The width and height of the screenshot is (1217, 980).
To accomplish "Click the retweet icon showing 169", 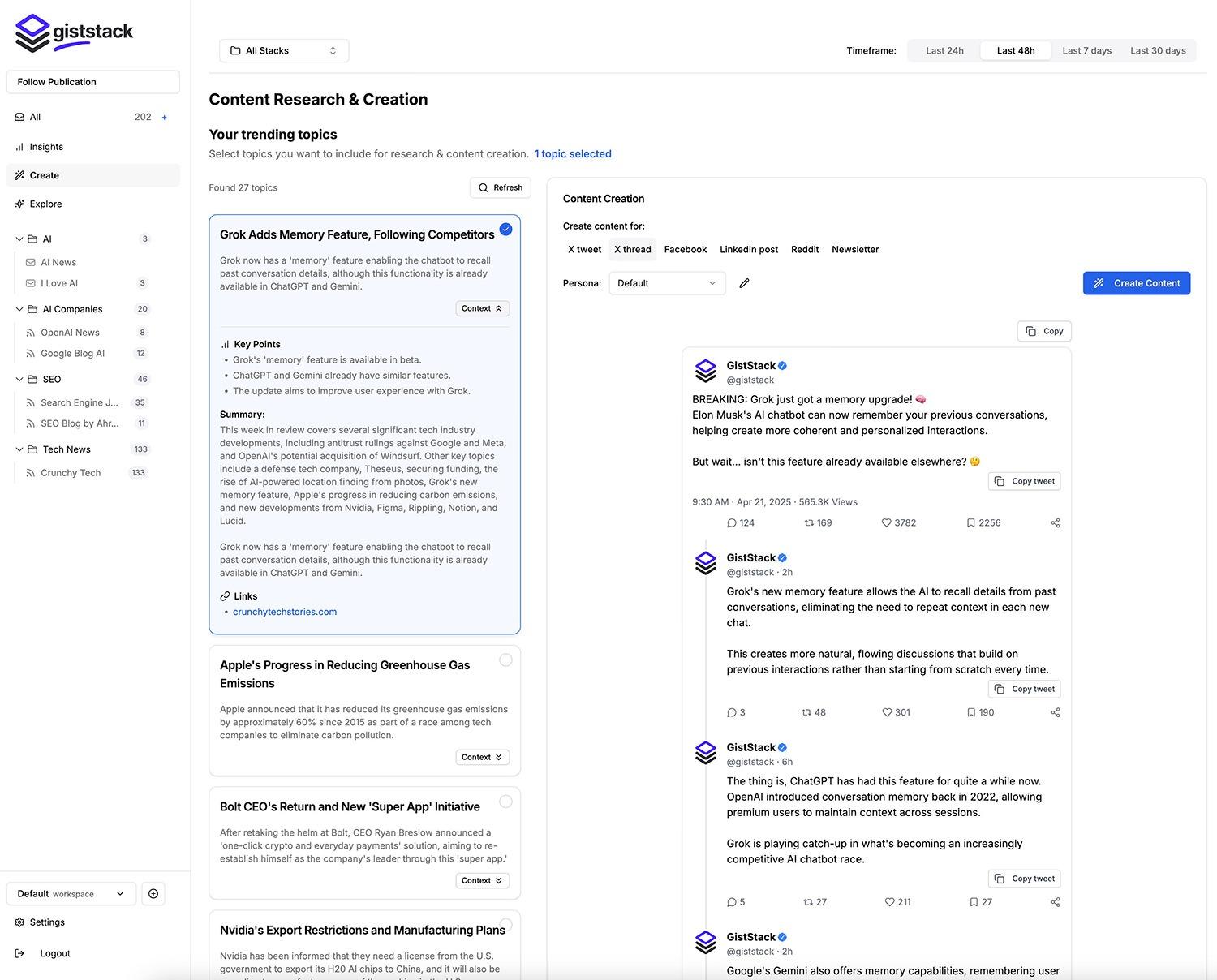I will [809, 523].
